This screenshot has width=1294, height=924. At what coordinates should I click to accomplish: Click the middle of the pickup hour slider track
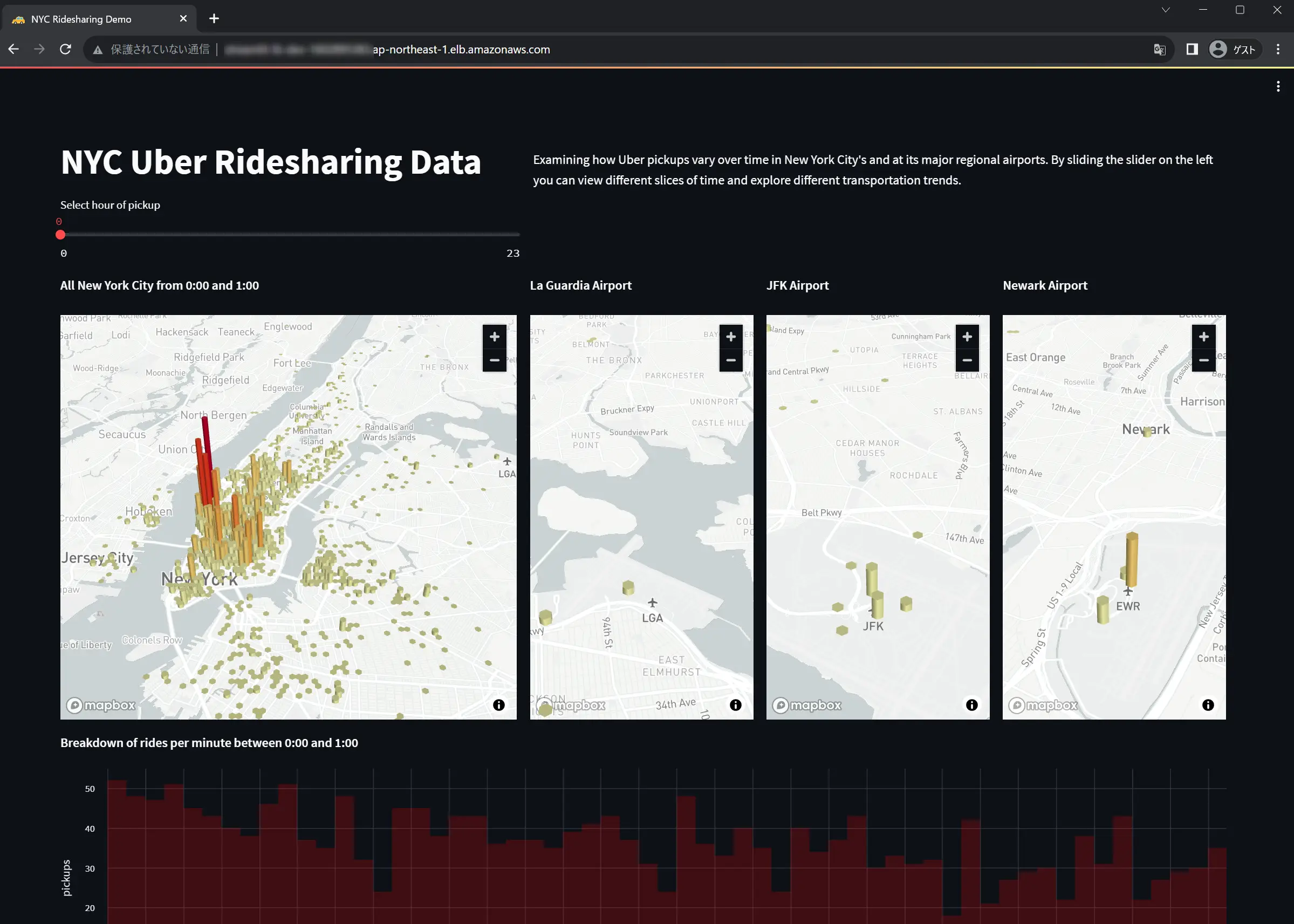pos(290,235)
